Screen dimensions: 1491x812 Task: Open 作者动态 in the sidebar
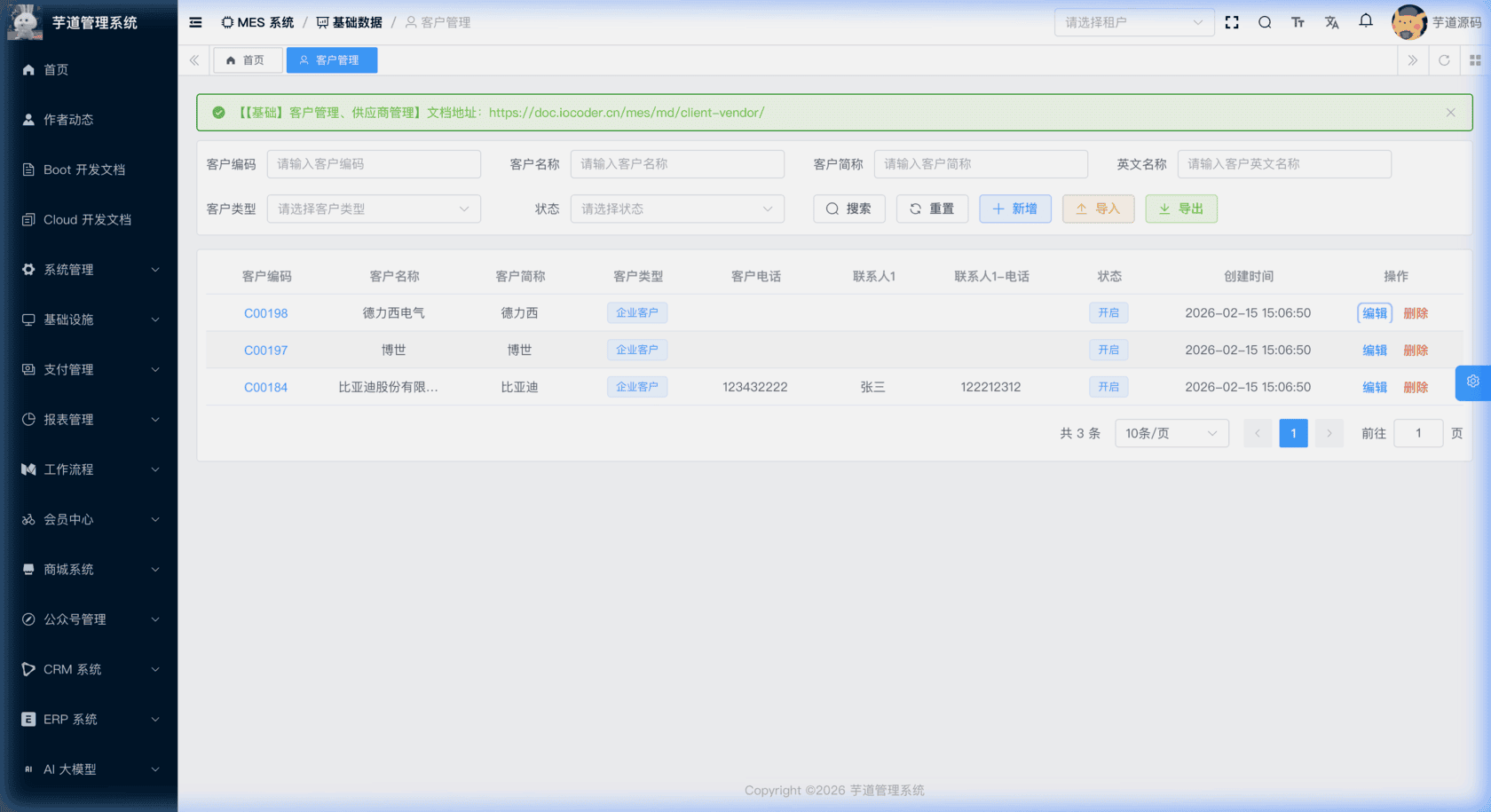tap(68, 120)
